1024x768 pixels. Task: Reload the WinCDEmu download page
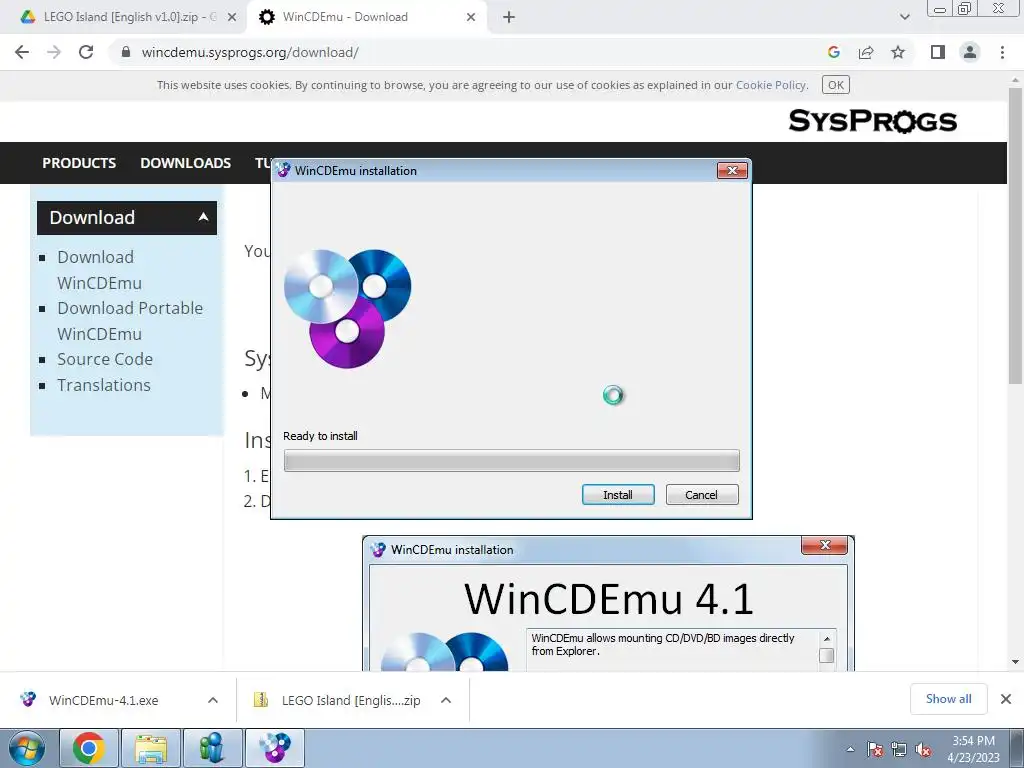pyautogui.click(x=86, y=52)
